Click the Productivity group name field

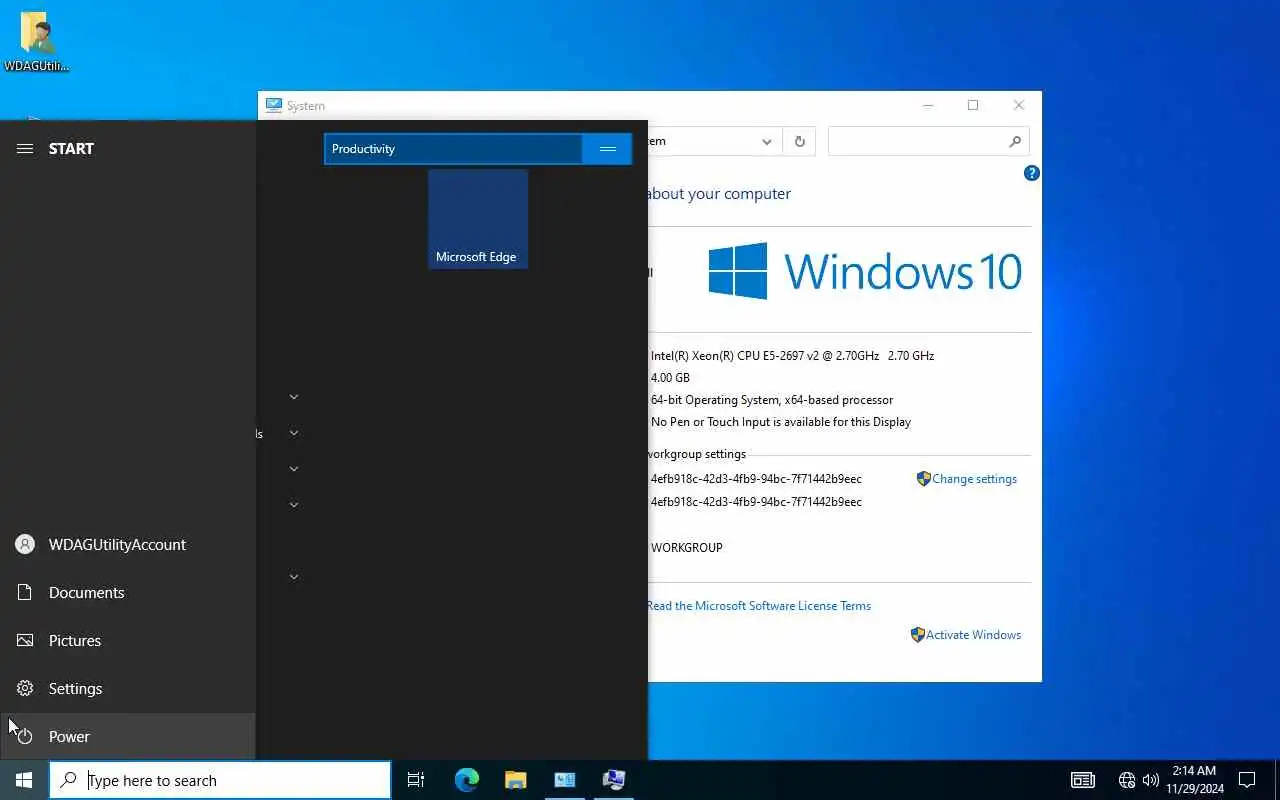tap(453, 149)
